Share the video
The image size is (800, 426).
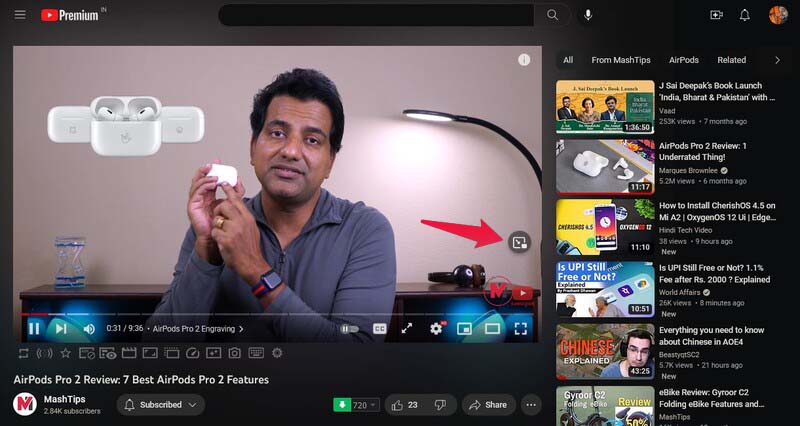click(488, 405)
